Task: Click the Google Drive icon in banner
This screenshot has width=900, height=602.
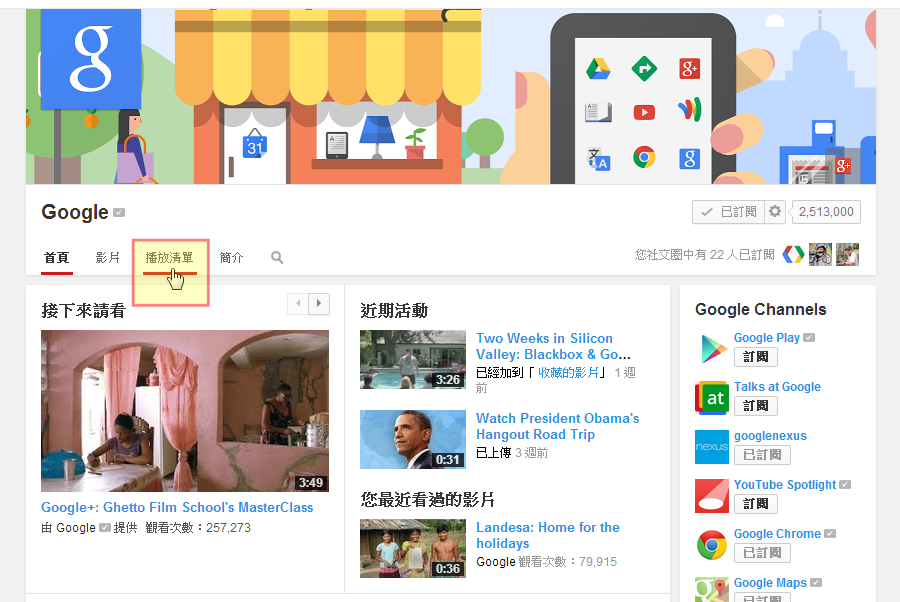Action: (x=598, y=69)
